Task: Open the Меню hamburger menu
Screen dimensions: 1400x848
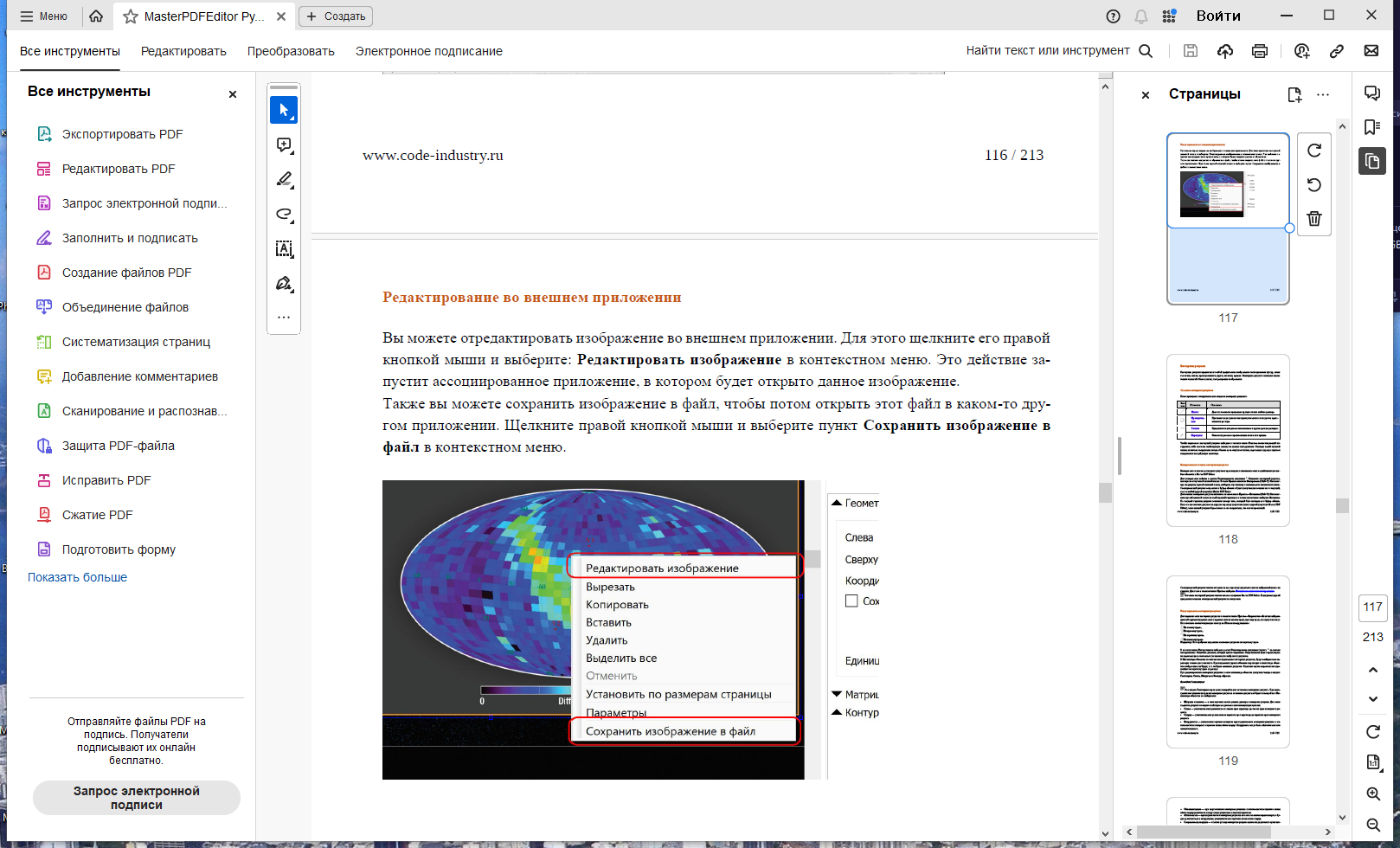Action: tap(43, 16)
